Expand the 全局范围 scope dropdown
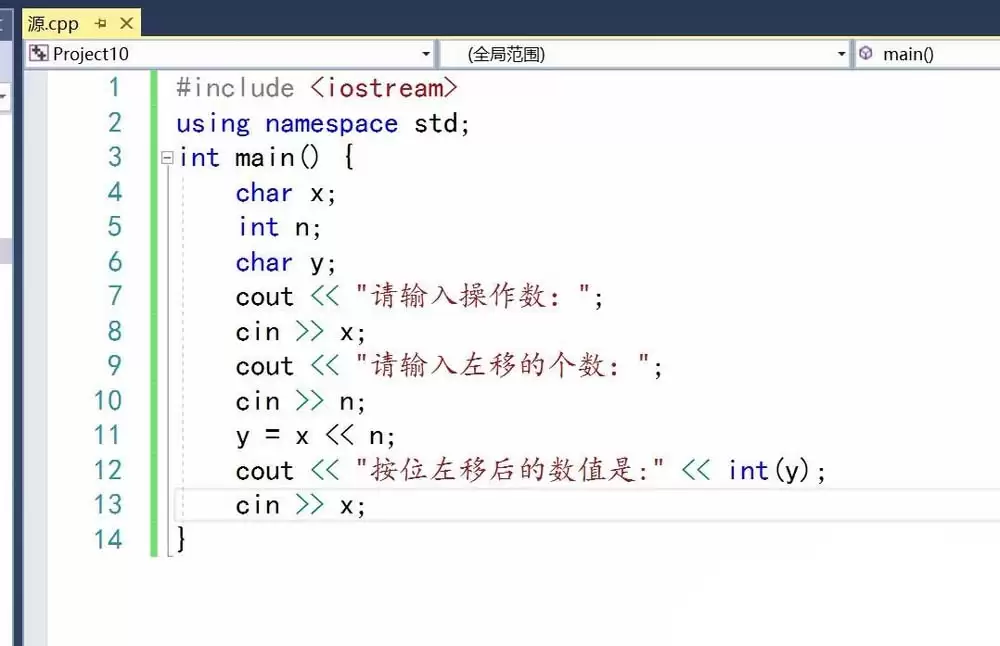This screenshot has width=1000, height=646. point(841,54)
